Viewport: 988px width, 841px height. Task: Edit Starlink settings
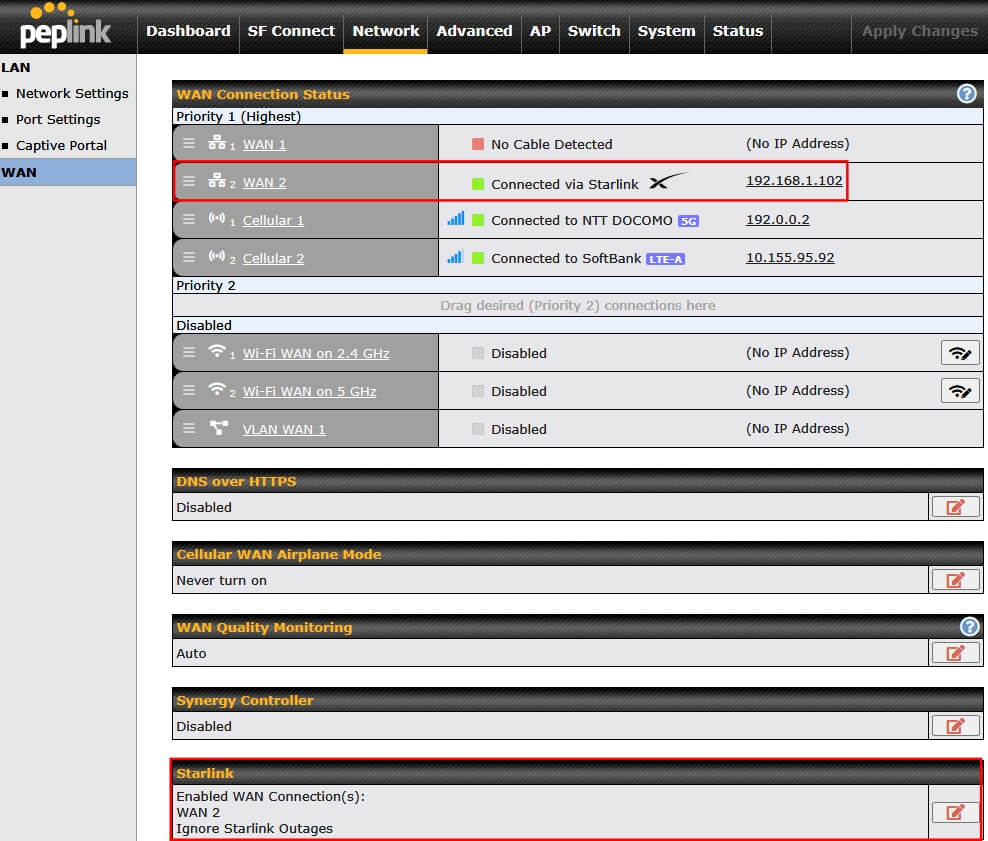pyautogui.click(x=955, y=812)
